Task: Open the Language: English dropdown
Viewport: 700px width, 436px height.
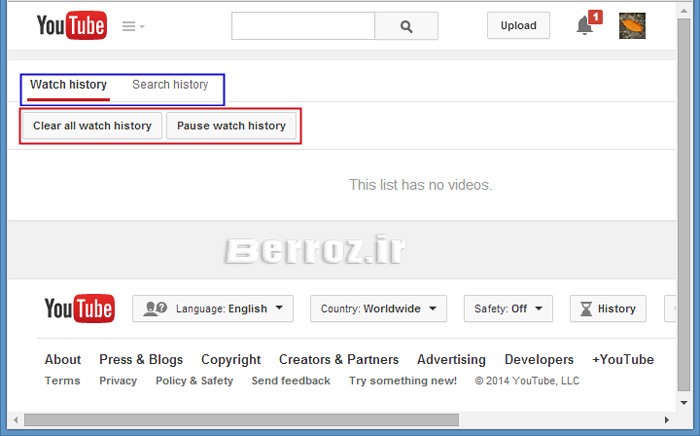Action: [213, 308]
